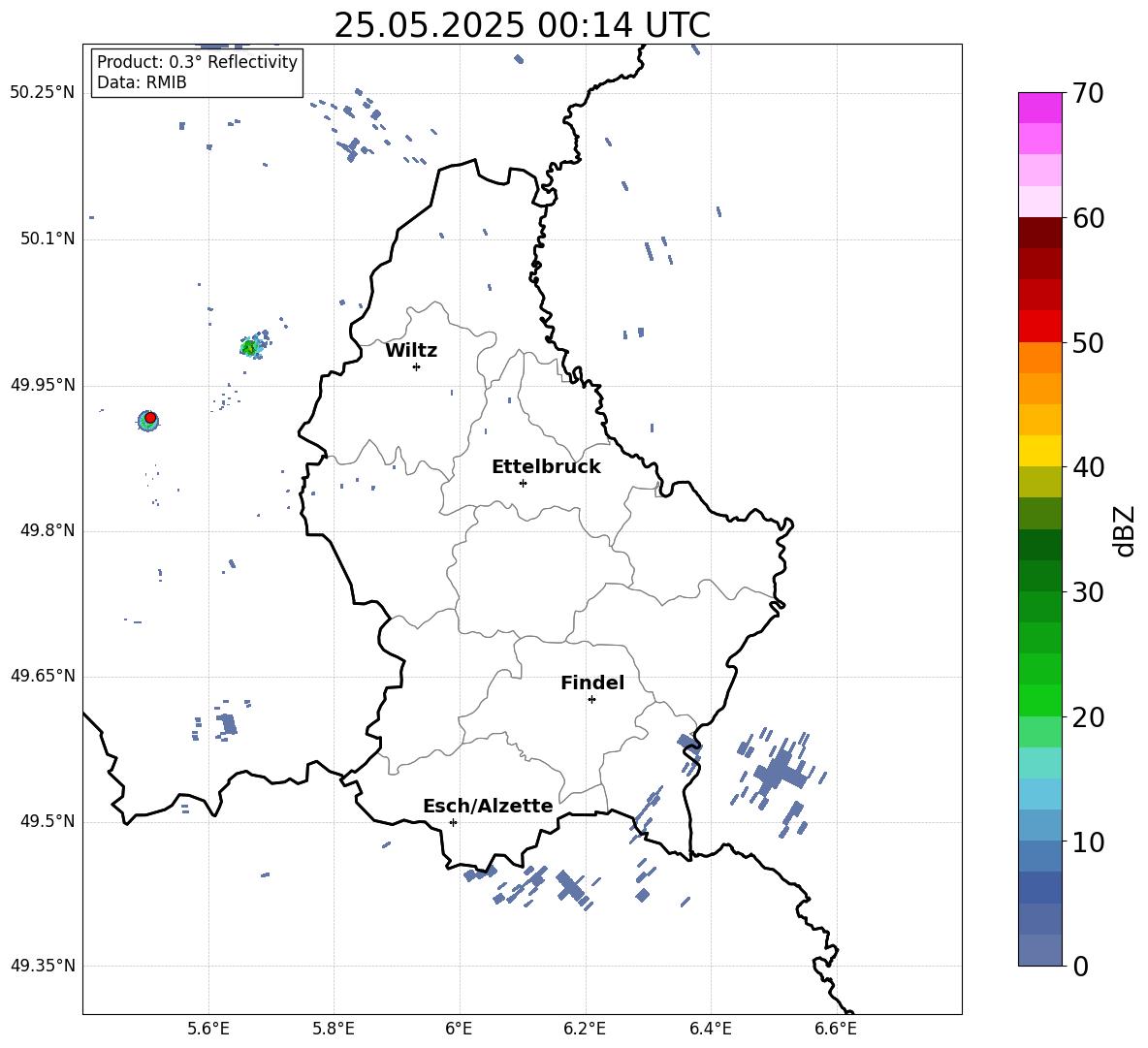Click the 20 label on the colorbar
Viewport: 1148px width, 1048px height.
click(x=1087, y=717)
